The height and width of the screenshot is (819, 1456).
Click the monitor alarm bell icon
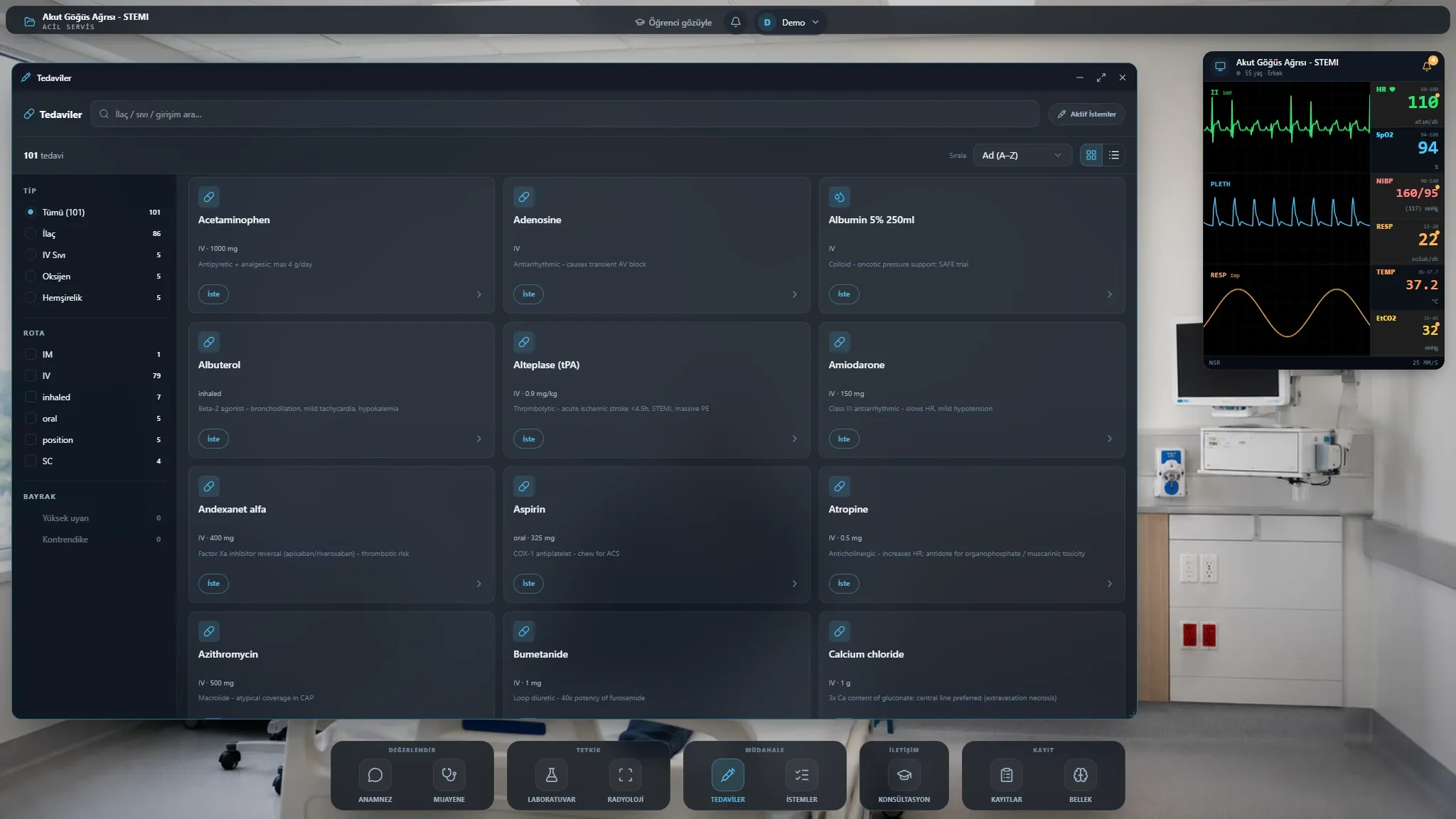pyautogui.click(x=1427, y=66)
